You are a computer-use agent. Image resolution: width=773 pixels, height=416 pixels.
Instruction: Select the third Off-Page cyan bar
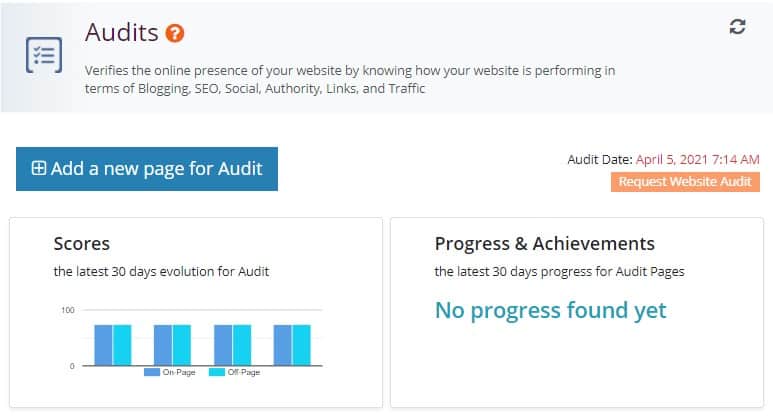[x=242, y=345]
